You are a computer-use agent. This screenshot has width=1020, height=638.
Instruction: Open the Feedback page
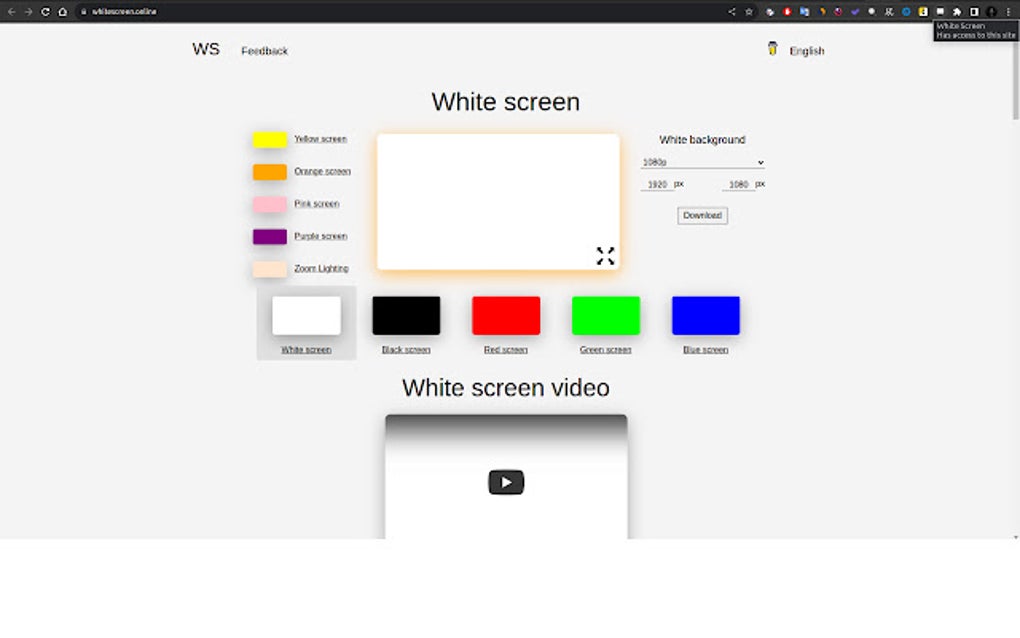pos(263,50)
